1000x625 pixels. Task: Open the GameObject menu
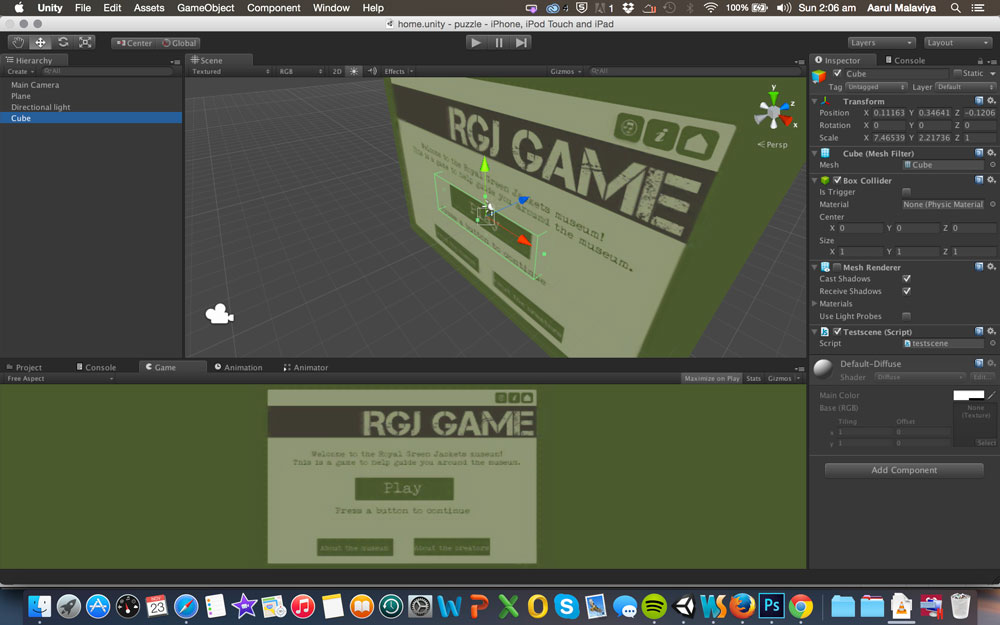pyautogui.click(x=205, y=8)
